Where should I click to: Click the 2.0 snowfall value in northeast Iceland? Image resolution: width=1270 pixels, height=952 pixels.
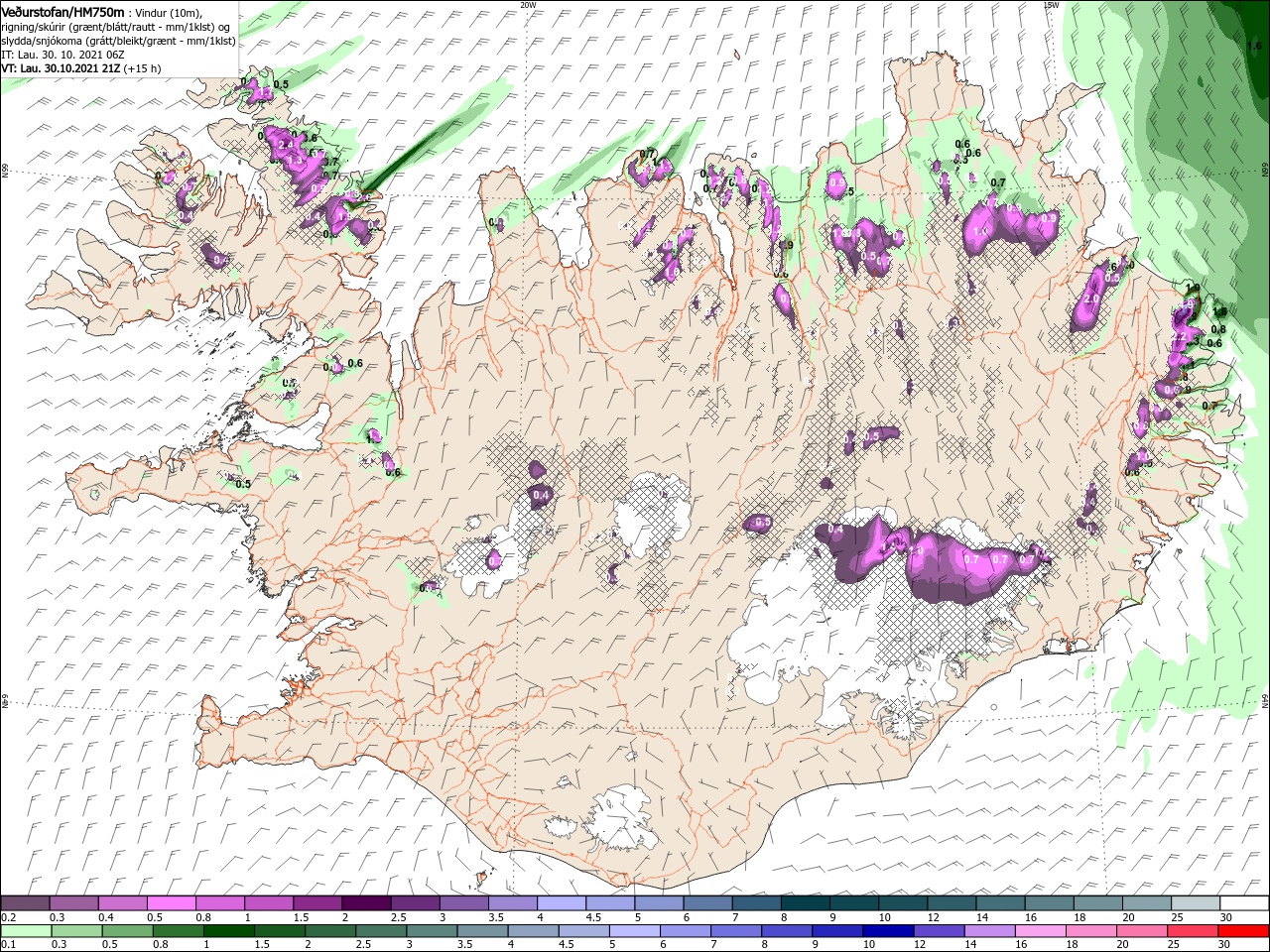[1090, 298]
